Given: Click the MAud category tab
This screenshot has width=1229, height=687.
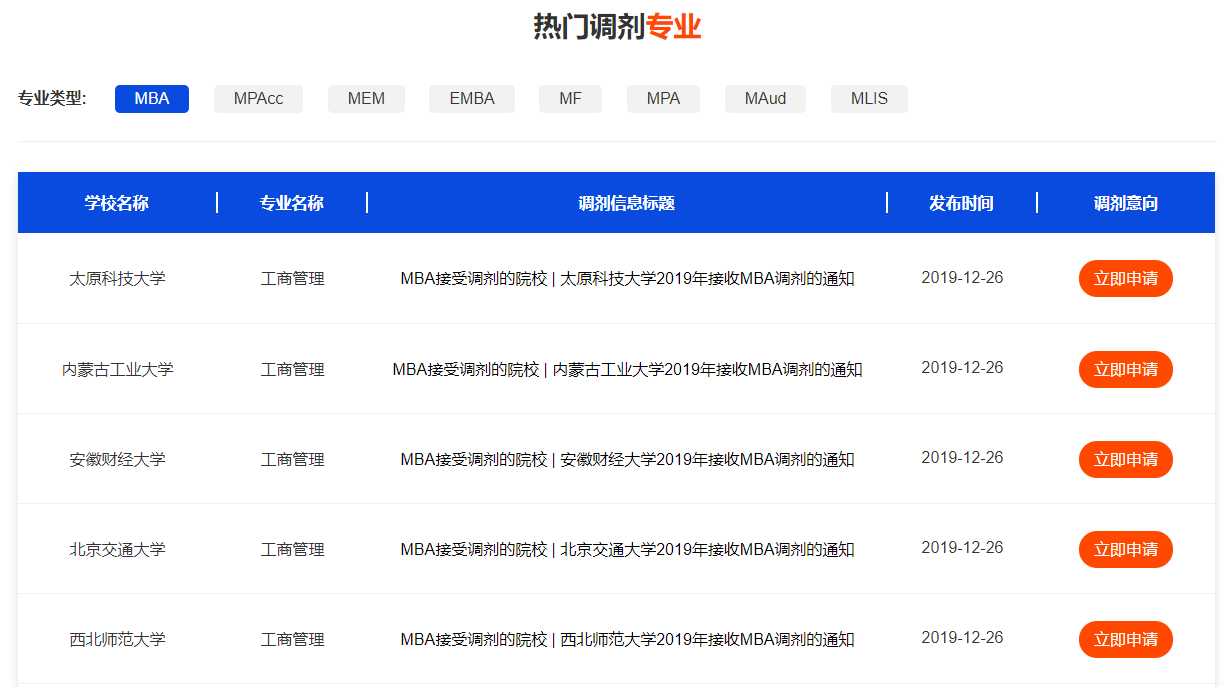Looking at the screenshot, I should 765,99.
